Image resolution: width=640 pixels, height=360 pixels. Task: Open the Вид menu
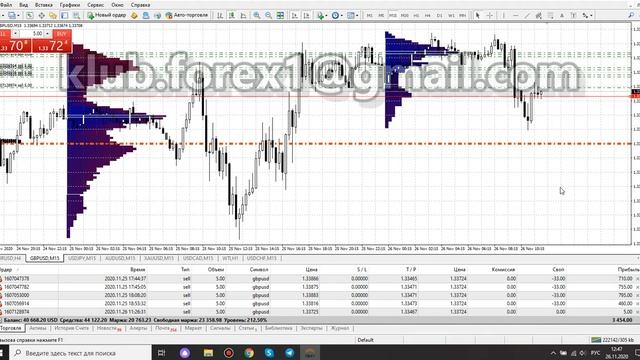click(24, 5)
